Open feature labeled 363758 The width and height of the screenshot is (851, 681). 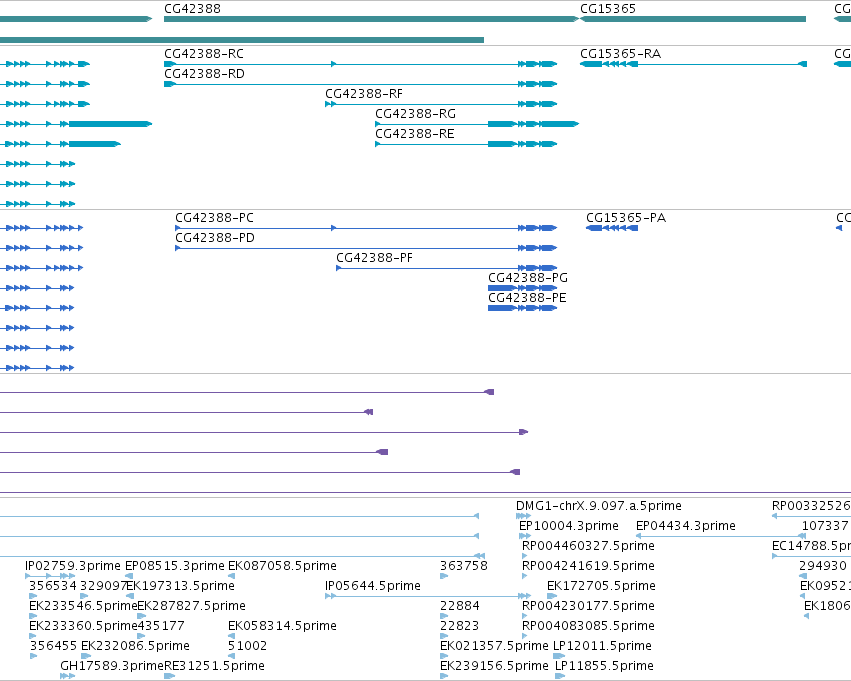click(x=463, y=566)
